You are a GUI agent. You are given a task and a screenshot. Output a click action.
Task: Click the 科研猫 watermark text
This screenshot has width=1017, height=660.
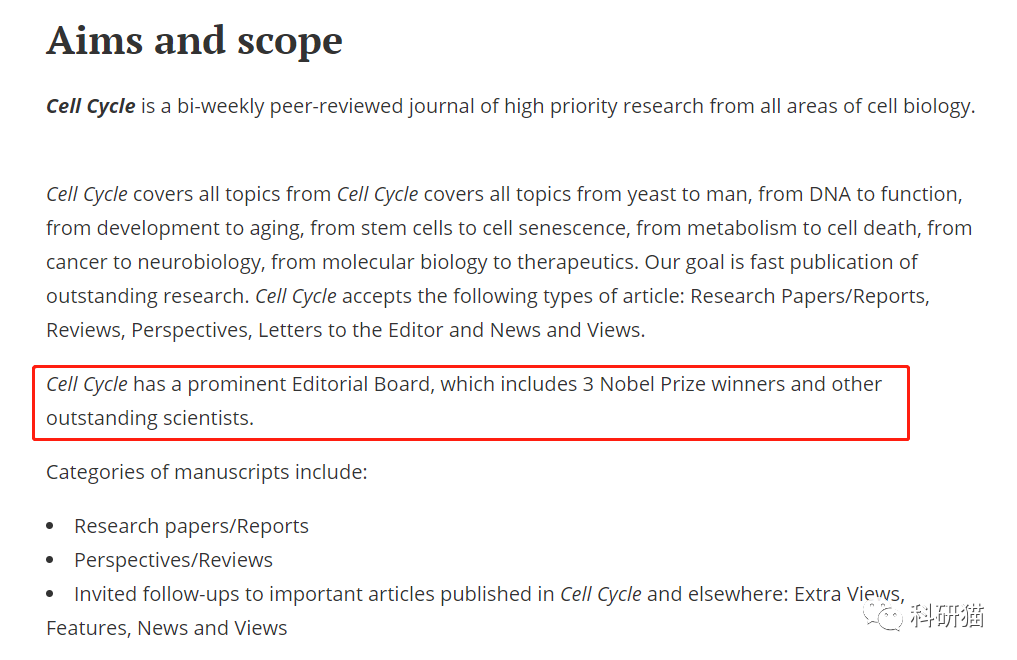947,615
